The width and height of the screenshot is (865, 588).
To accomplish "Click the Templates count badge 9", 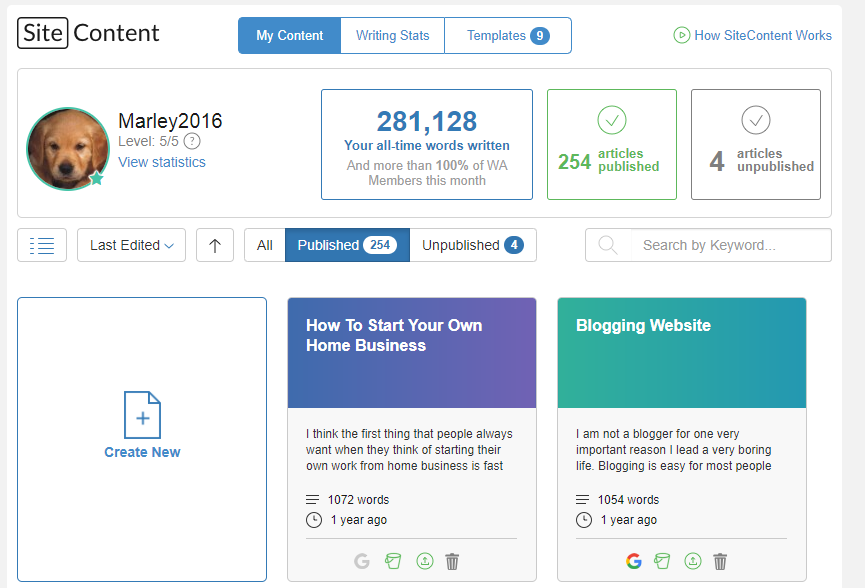I will (x=540, y=36).
